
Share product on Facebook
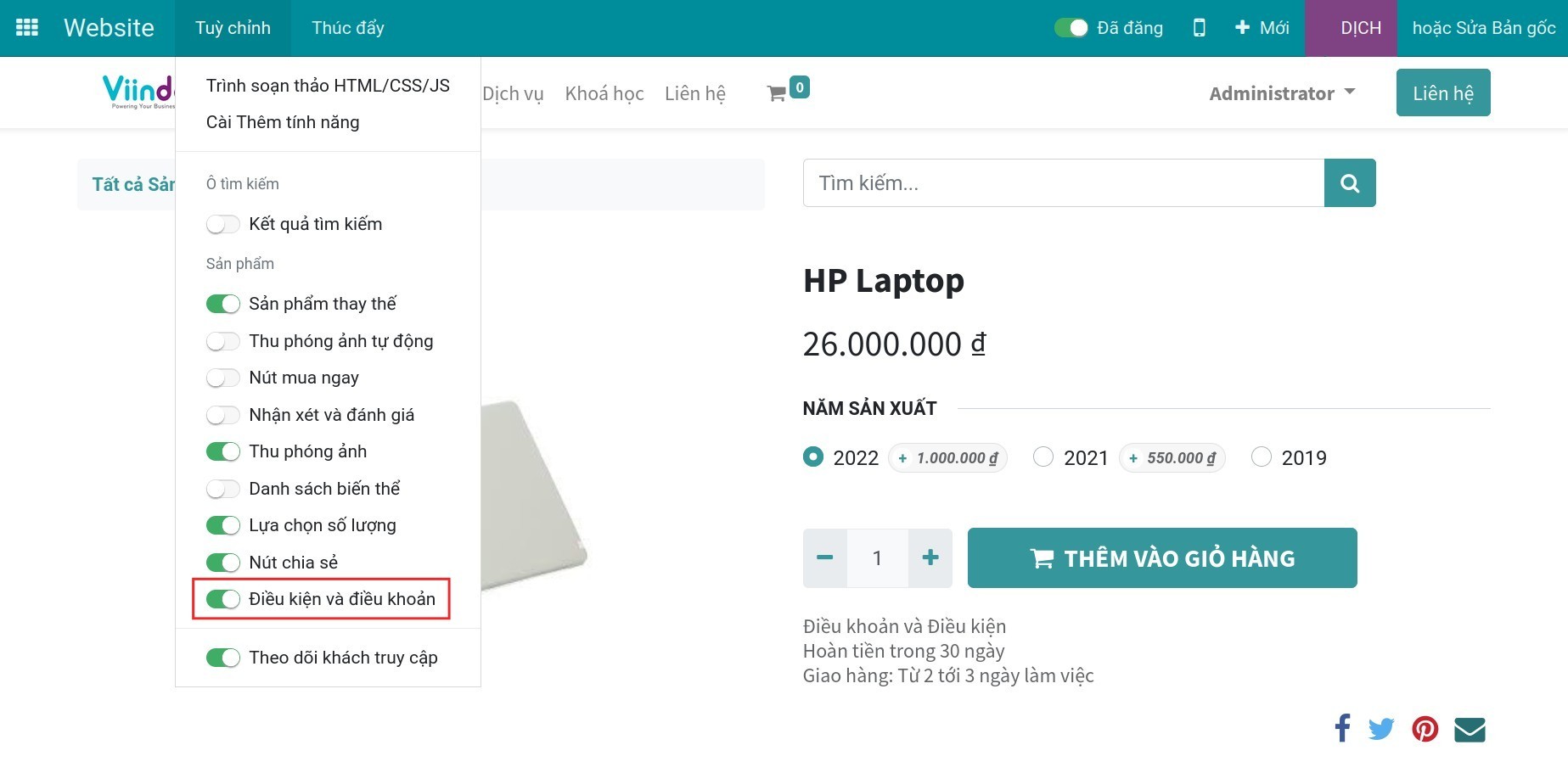tap(1342, 728)
